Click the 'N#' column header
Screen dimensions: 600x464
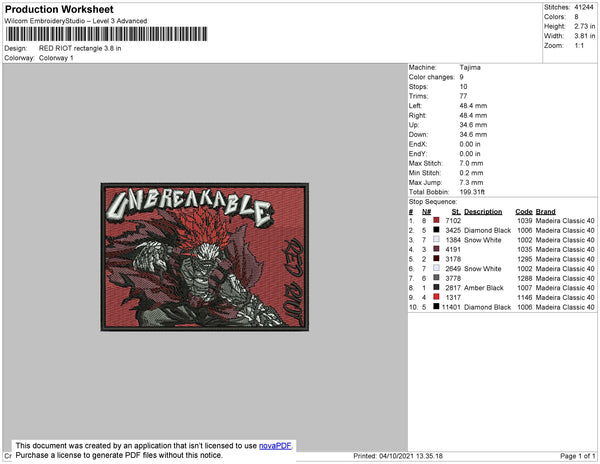[x=426, y=212]
